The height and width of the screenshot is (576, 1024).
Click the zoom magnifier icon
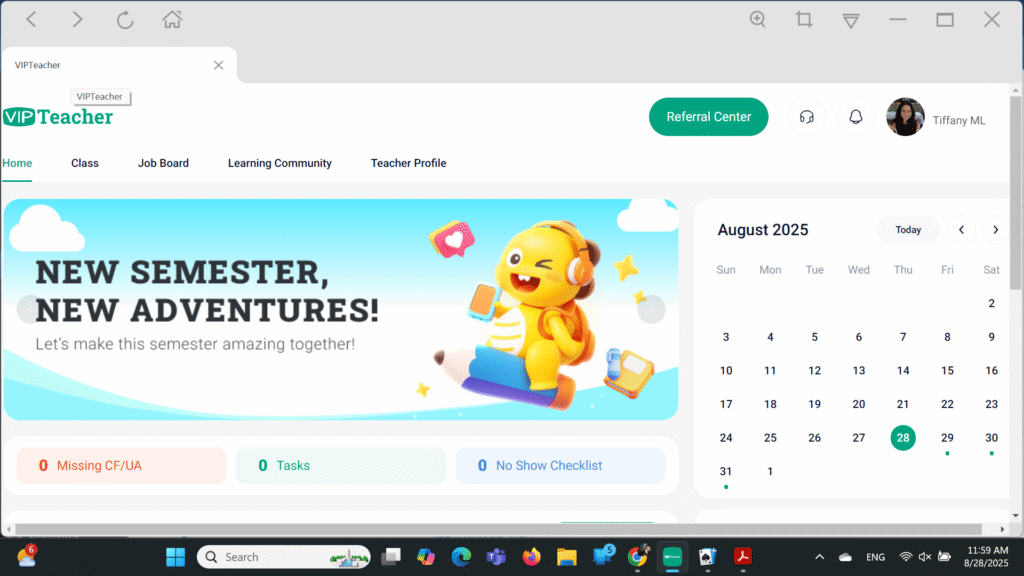point(758,20)
